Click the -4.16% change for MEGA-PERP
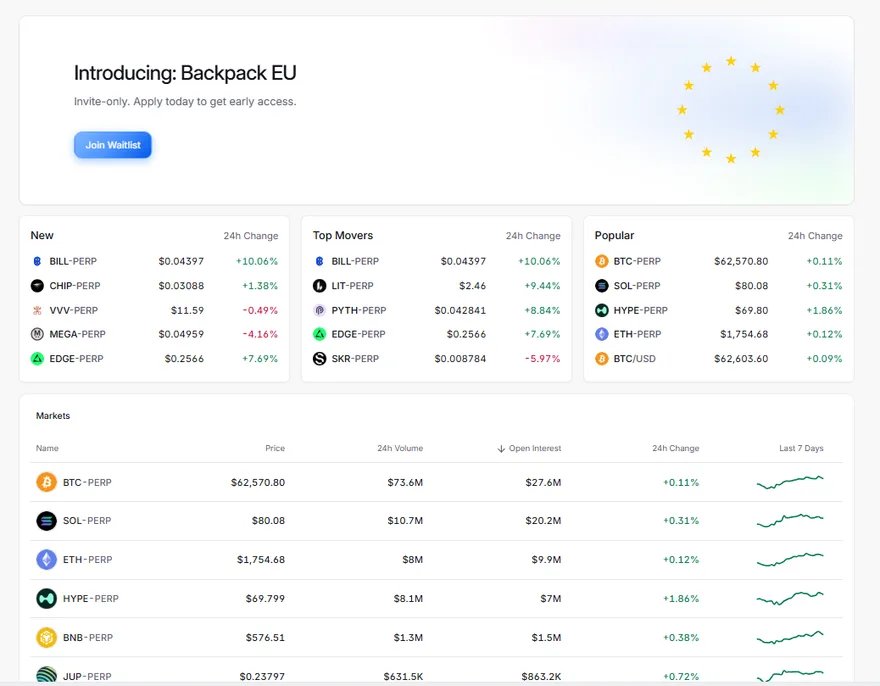Viewport: 880px width, 686px height. (260, 334)
